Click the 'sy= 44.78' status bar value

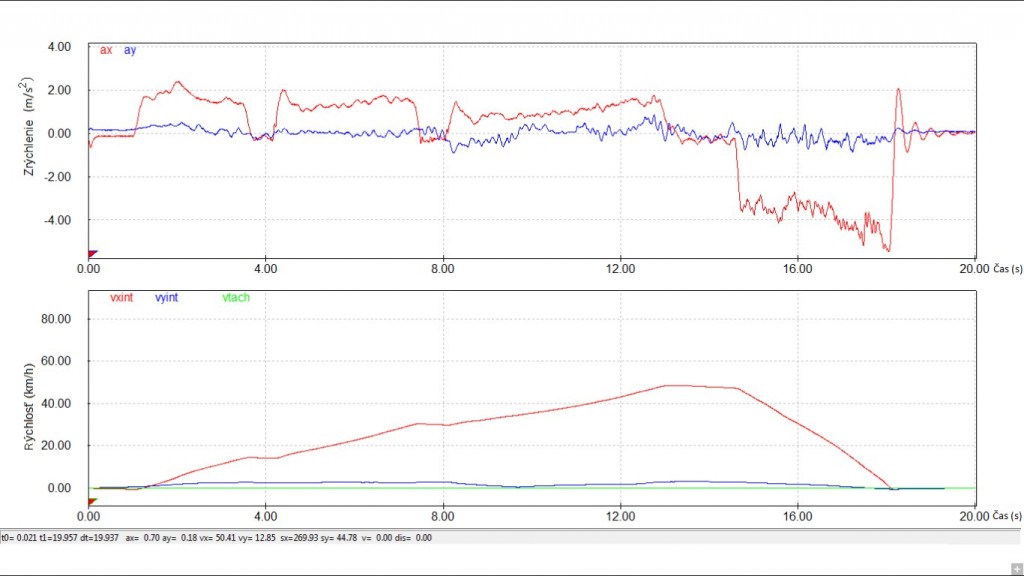click(339, 538)
